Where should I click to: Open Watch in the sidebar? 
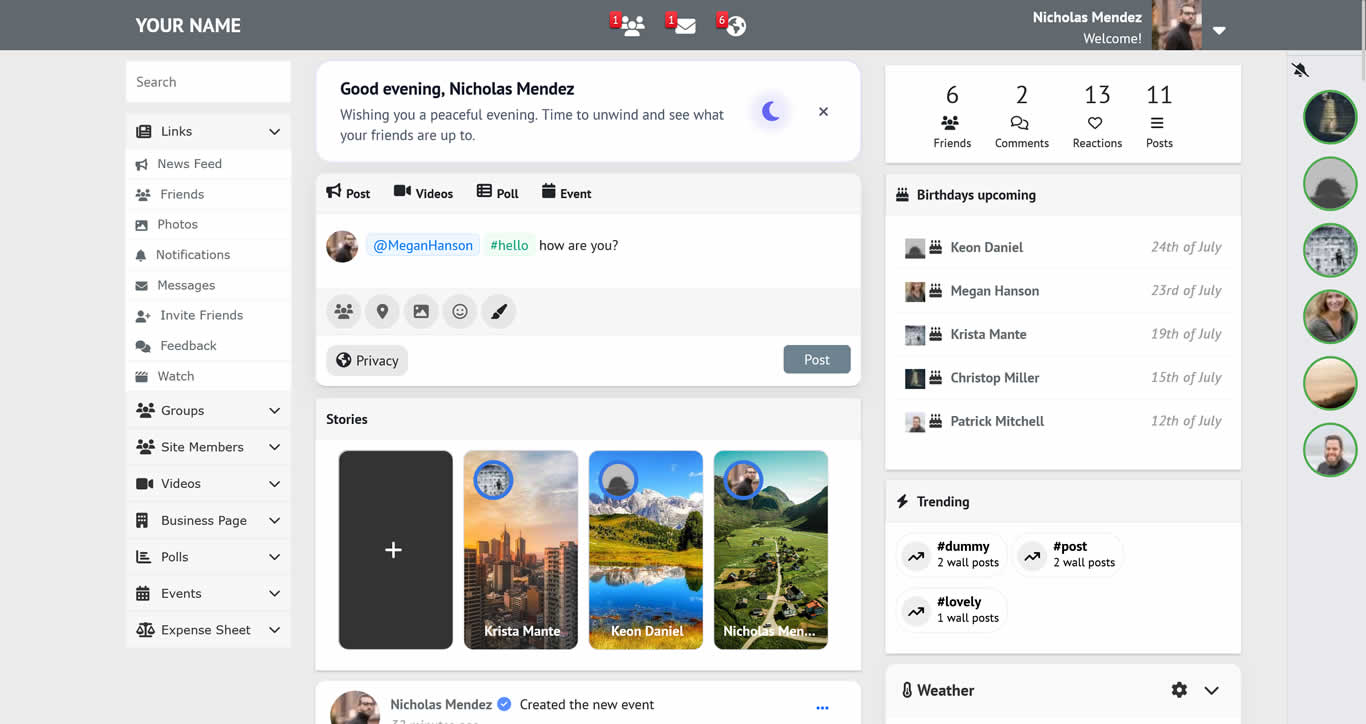point(208,376)
